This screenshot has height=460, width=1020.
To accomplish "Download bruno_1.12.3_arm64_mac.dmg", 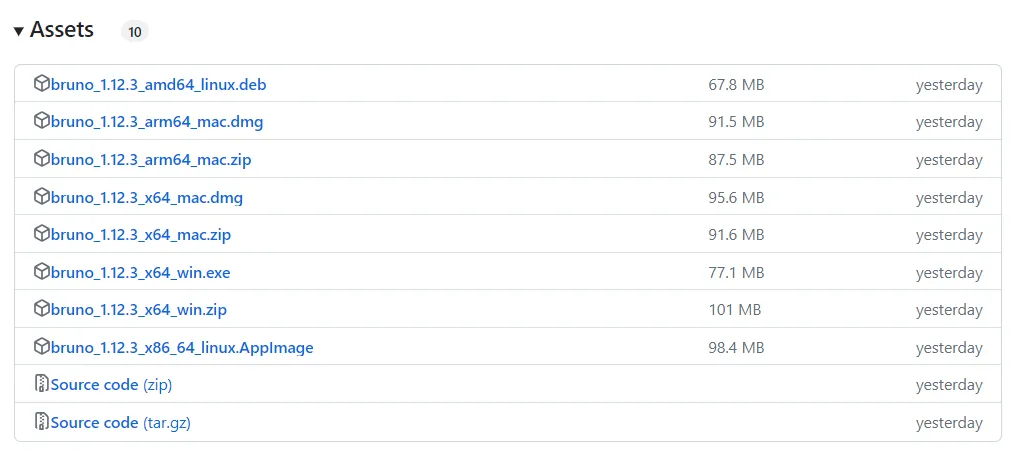I will (x=157, y=122).
